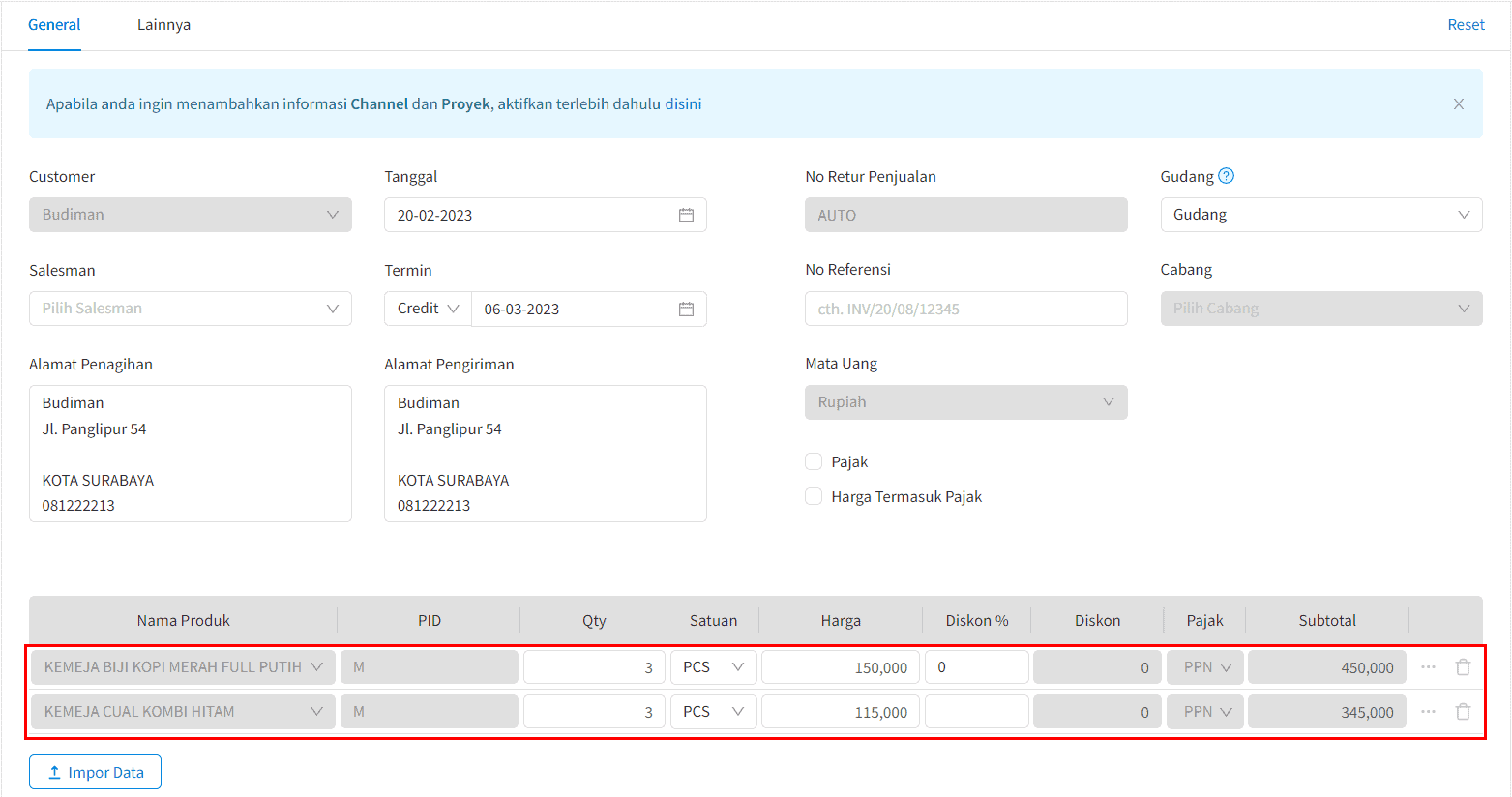Click the No Referensi input field
The width and height of the screenshot is (1512, 797).
tap(965, 309)
